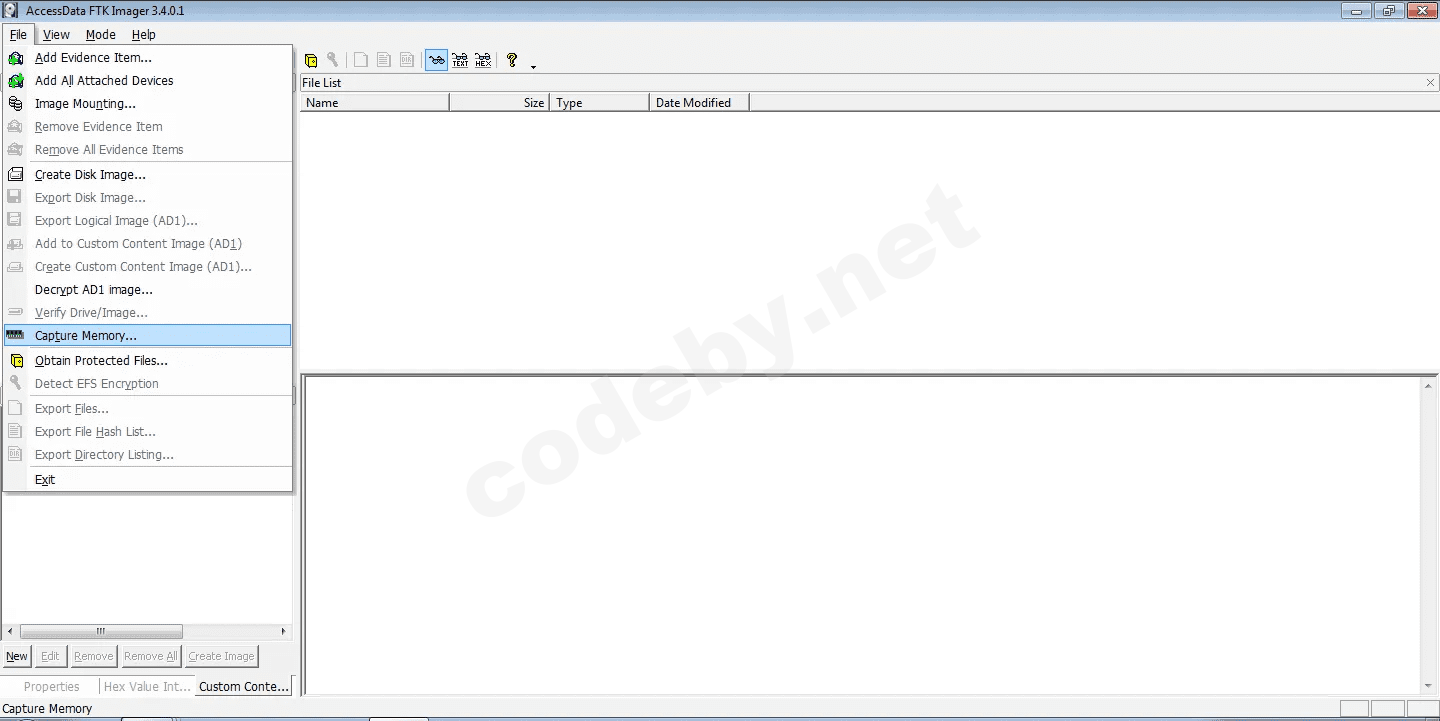Switch to the Properties tab
This screenshot has width=1440, height=721.
pos(51,687)
